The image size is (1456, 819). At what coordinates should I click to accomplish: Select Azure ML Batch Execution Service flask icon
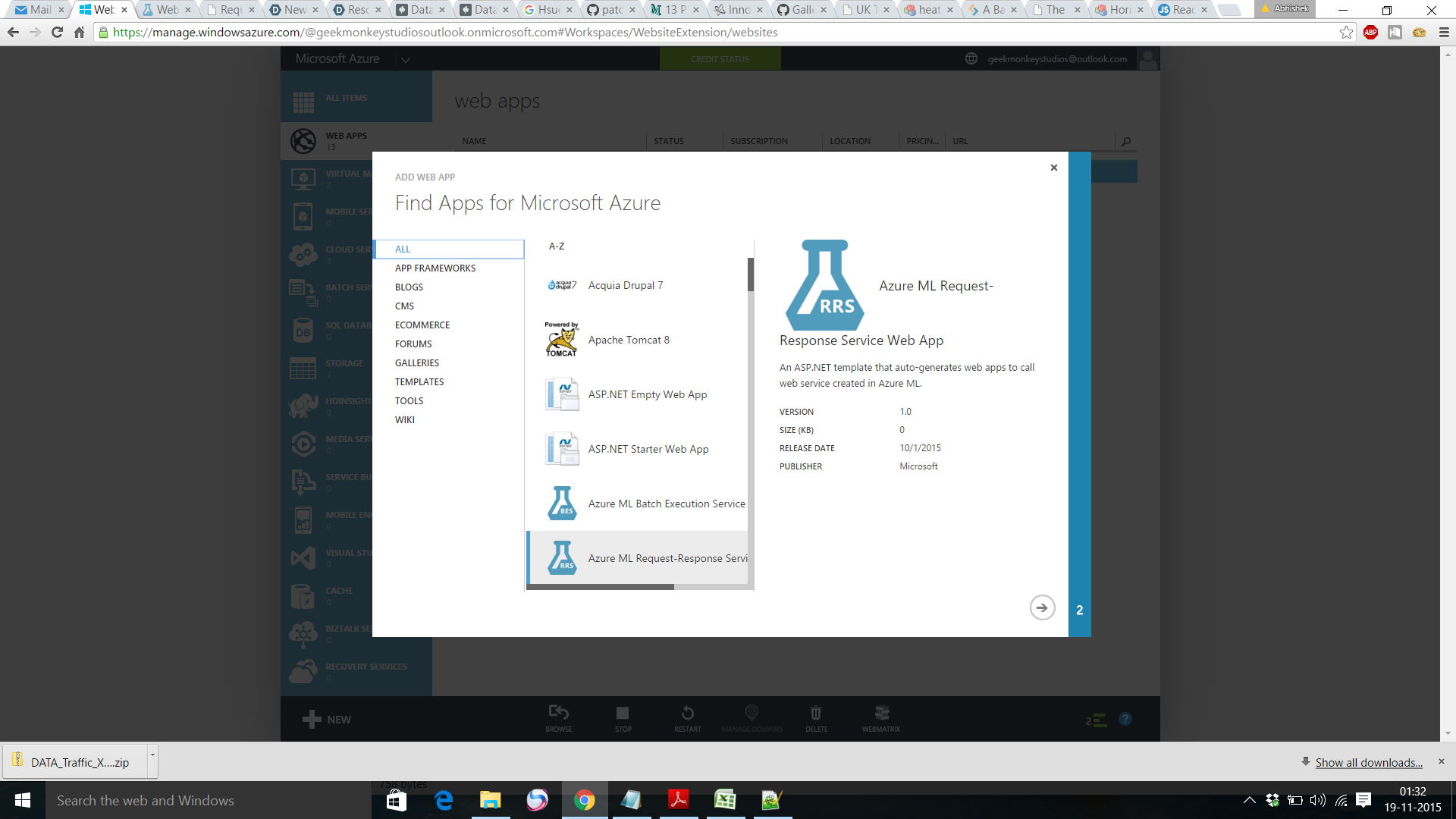(562, 504)
